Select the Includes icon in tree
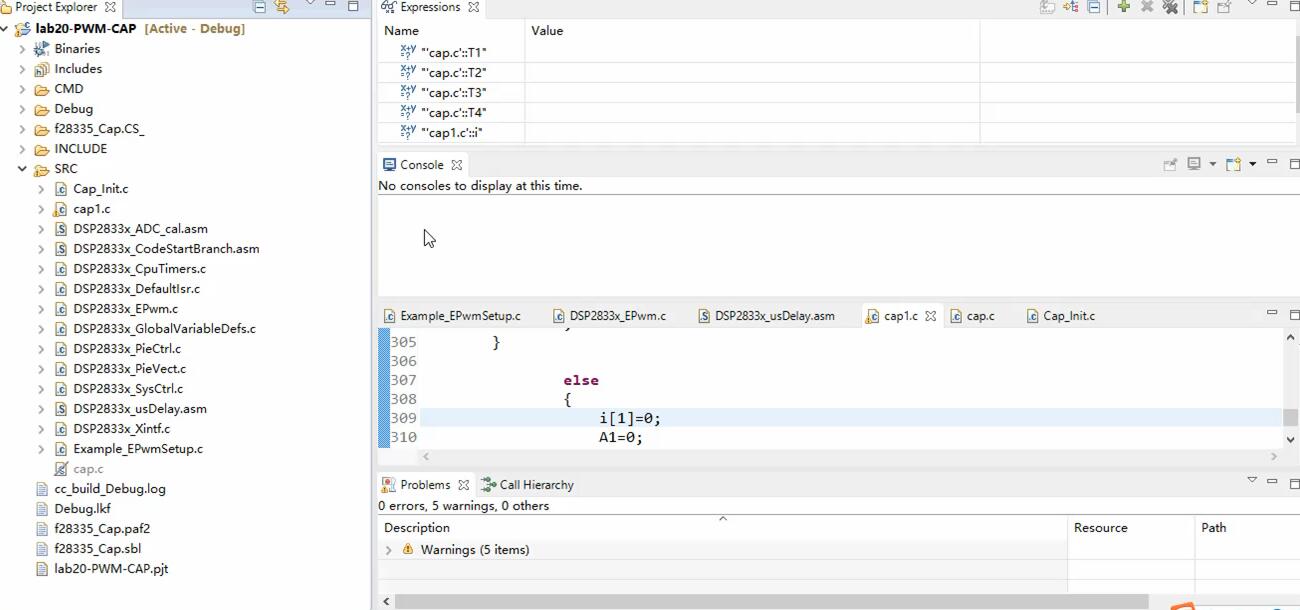The image size is (1300, 610). tap(42, 69)
